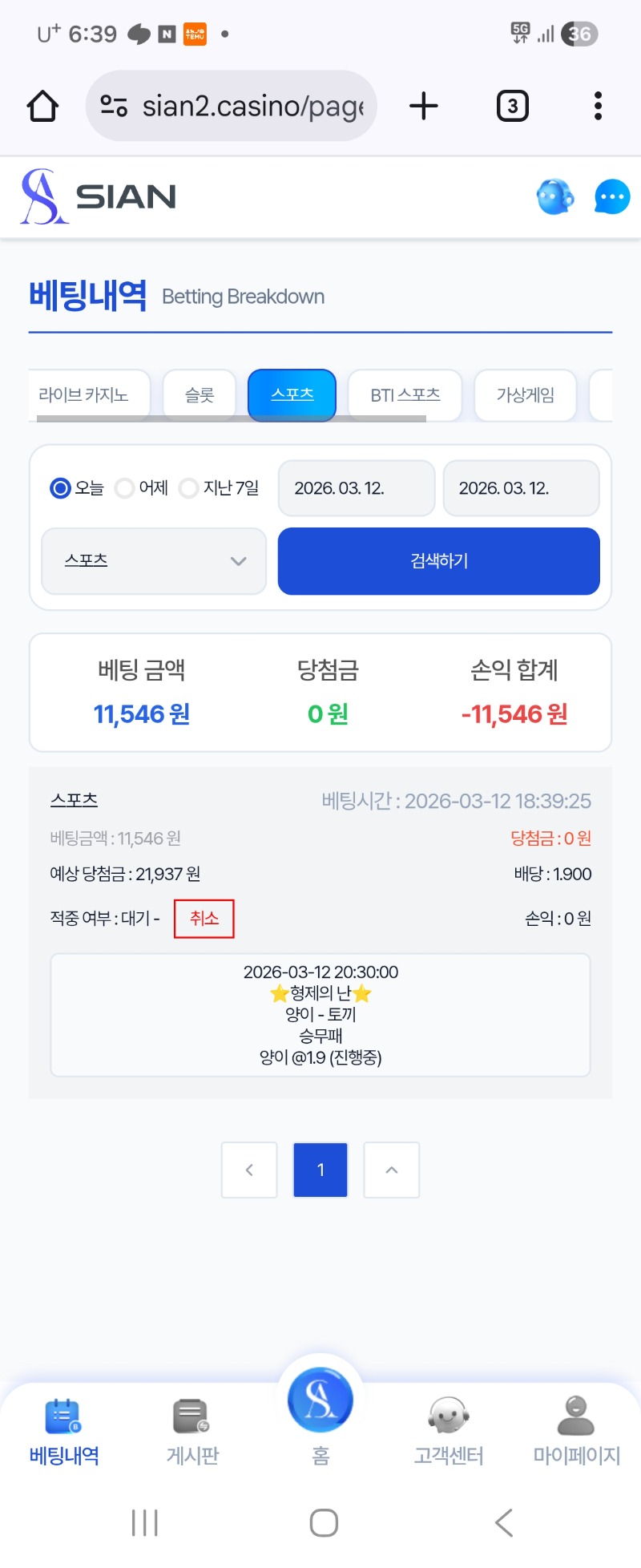
Task: Cancel the bet with 취소 button
Action: point(204,919)
